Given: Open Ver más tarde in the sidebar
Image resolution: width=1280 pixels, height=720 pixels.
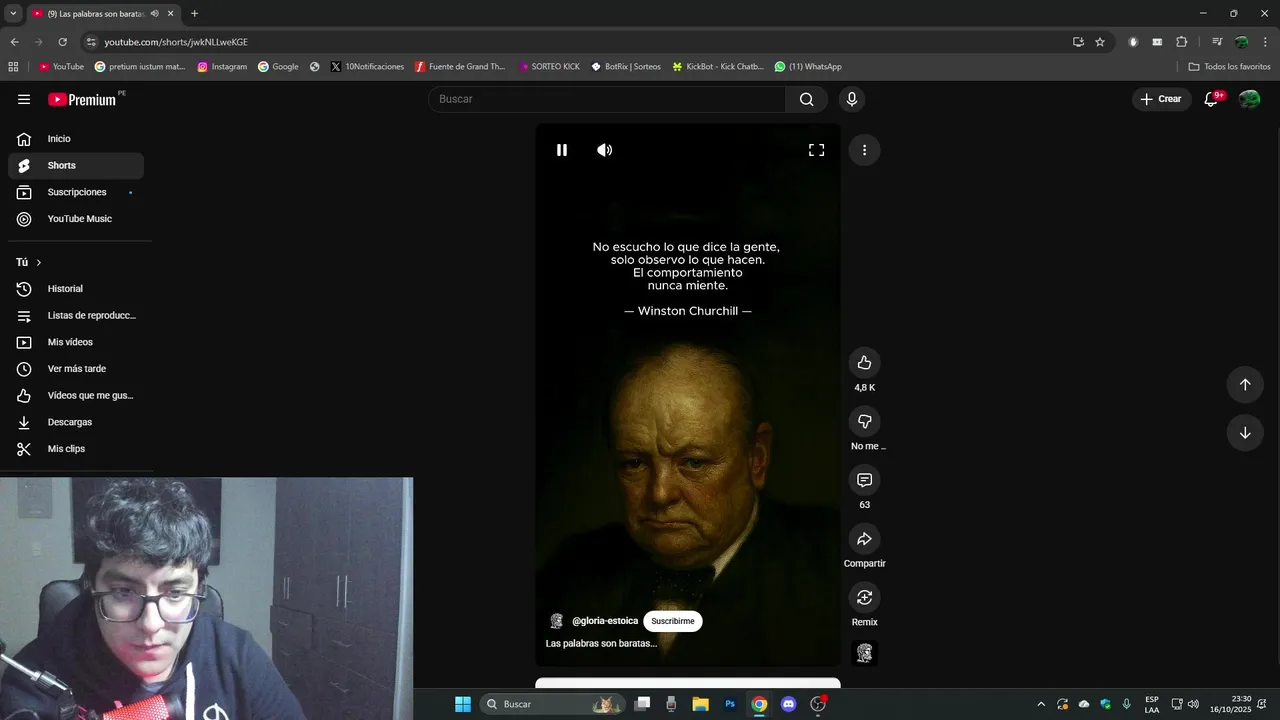Looking at the screenshot, I should (76, 369).
